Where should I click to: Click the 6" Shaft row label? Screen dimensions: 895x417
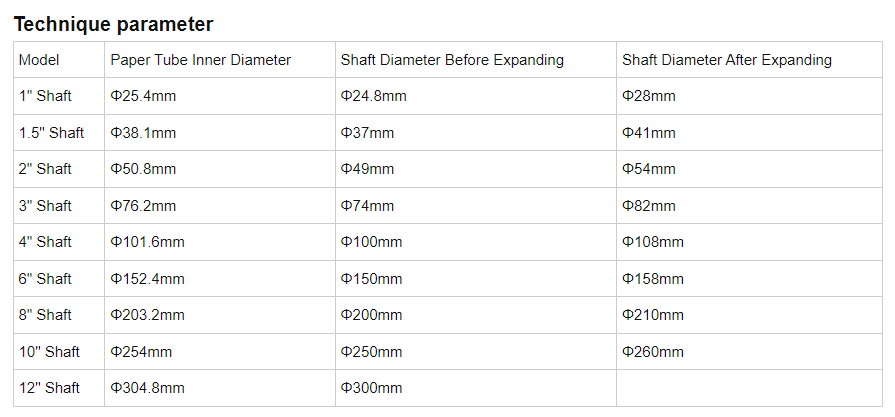(45, 279)
